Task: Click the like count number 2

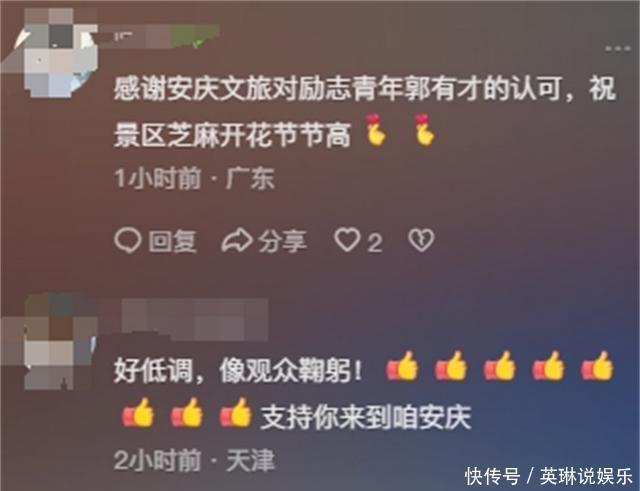Action: [x=375, y=243]
